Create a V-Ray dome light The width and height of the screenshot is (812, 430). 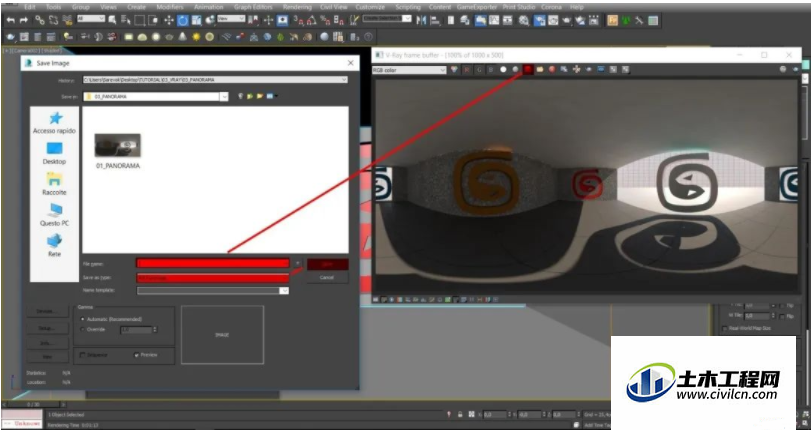point(142,37)
